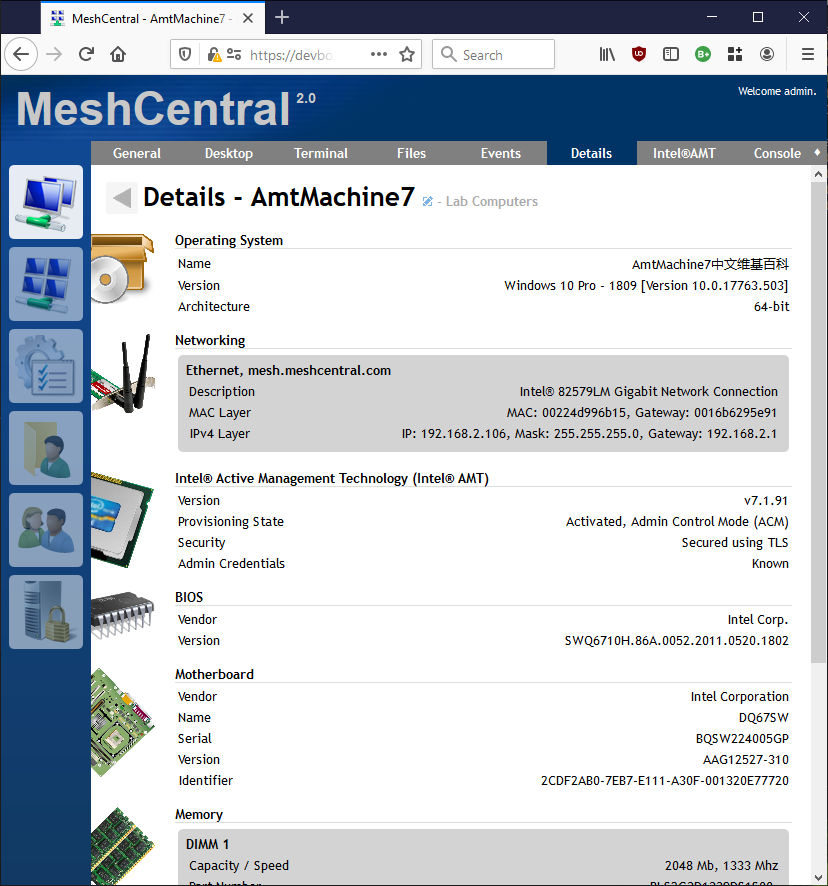The image size is (828, 886).
Task: Select the Details tab
Action: [x=591, y=153]
